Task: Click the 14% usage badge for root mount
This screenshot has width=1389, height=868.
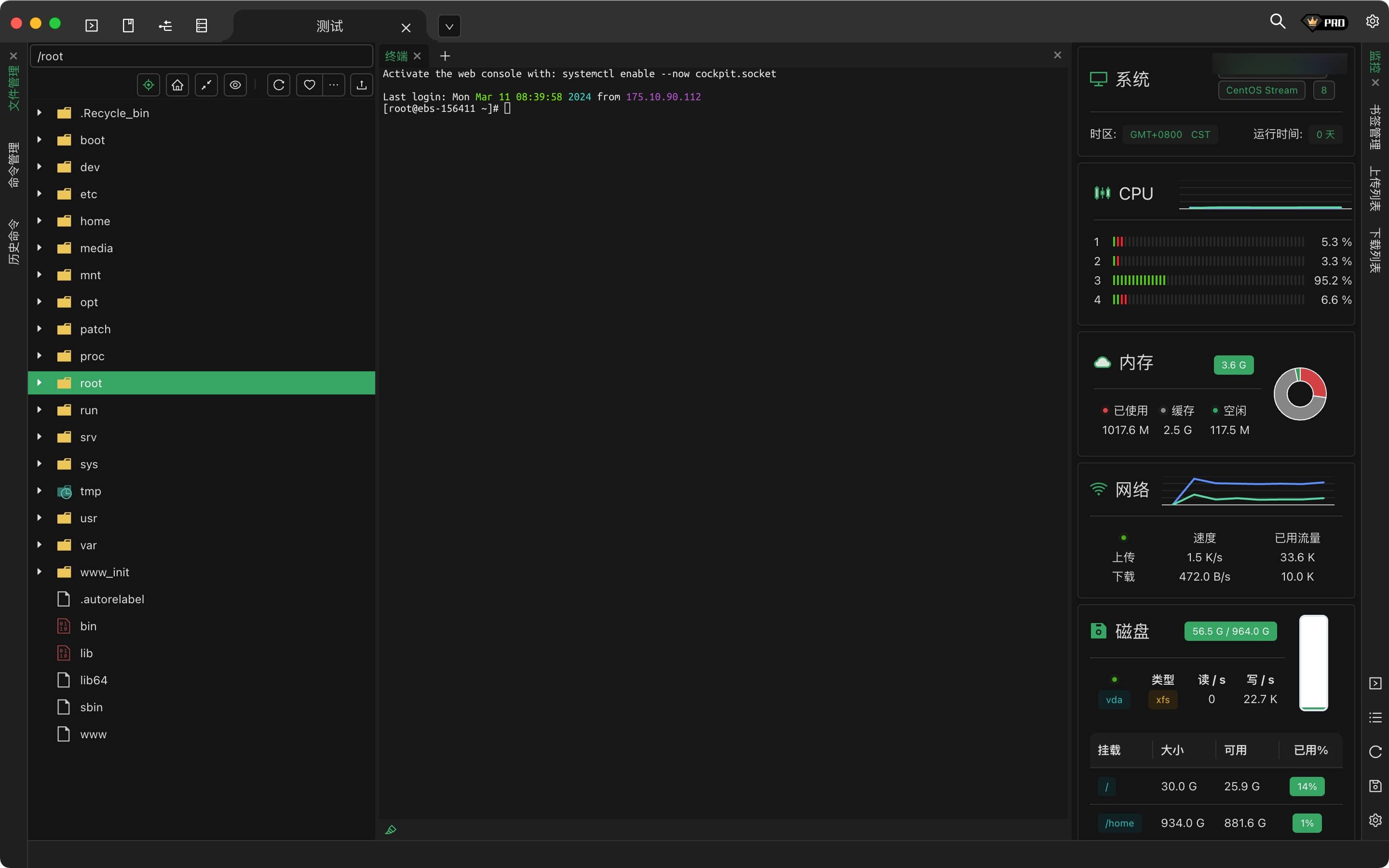Action: (x=1307, y=787)
